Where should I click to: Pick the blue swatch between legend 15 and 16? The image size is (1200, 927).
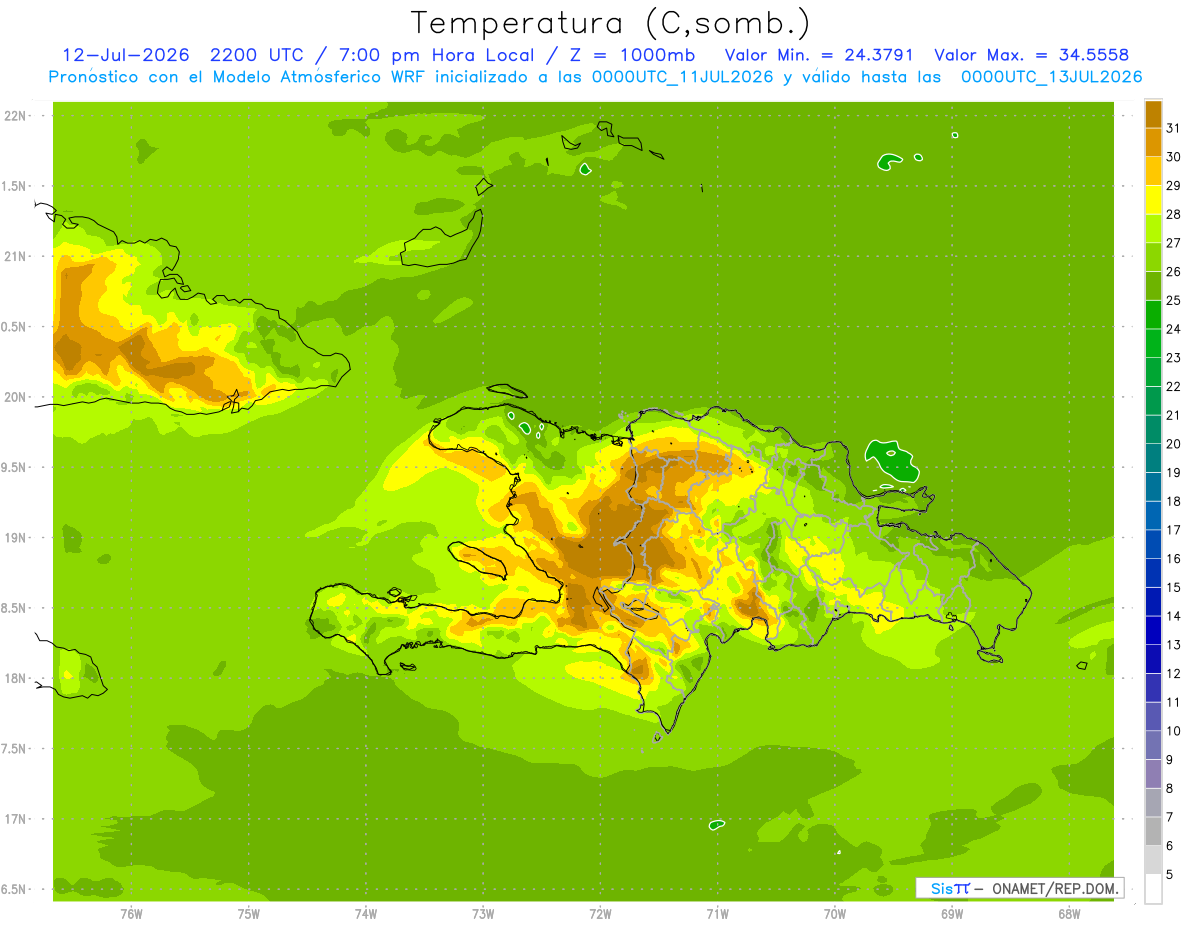point(1153,573)
